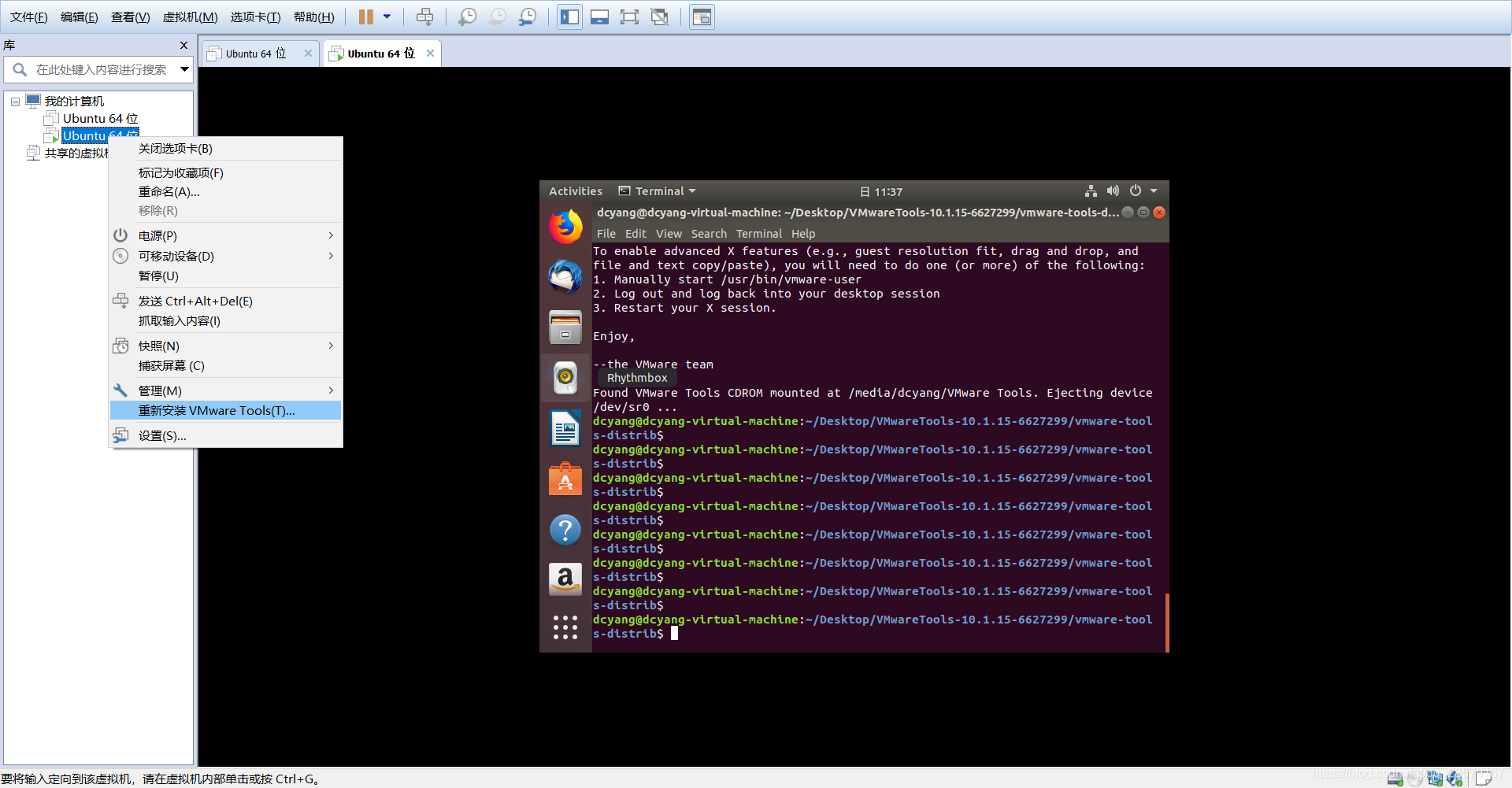
Task: Open the 虚拟机(M) menu
Action: [190, 17]
